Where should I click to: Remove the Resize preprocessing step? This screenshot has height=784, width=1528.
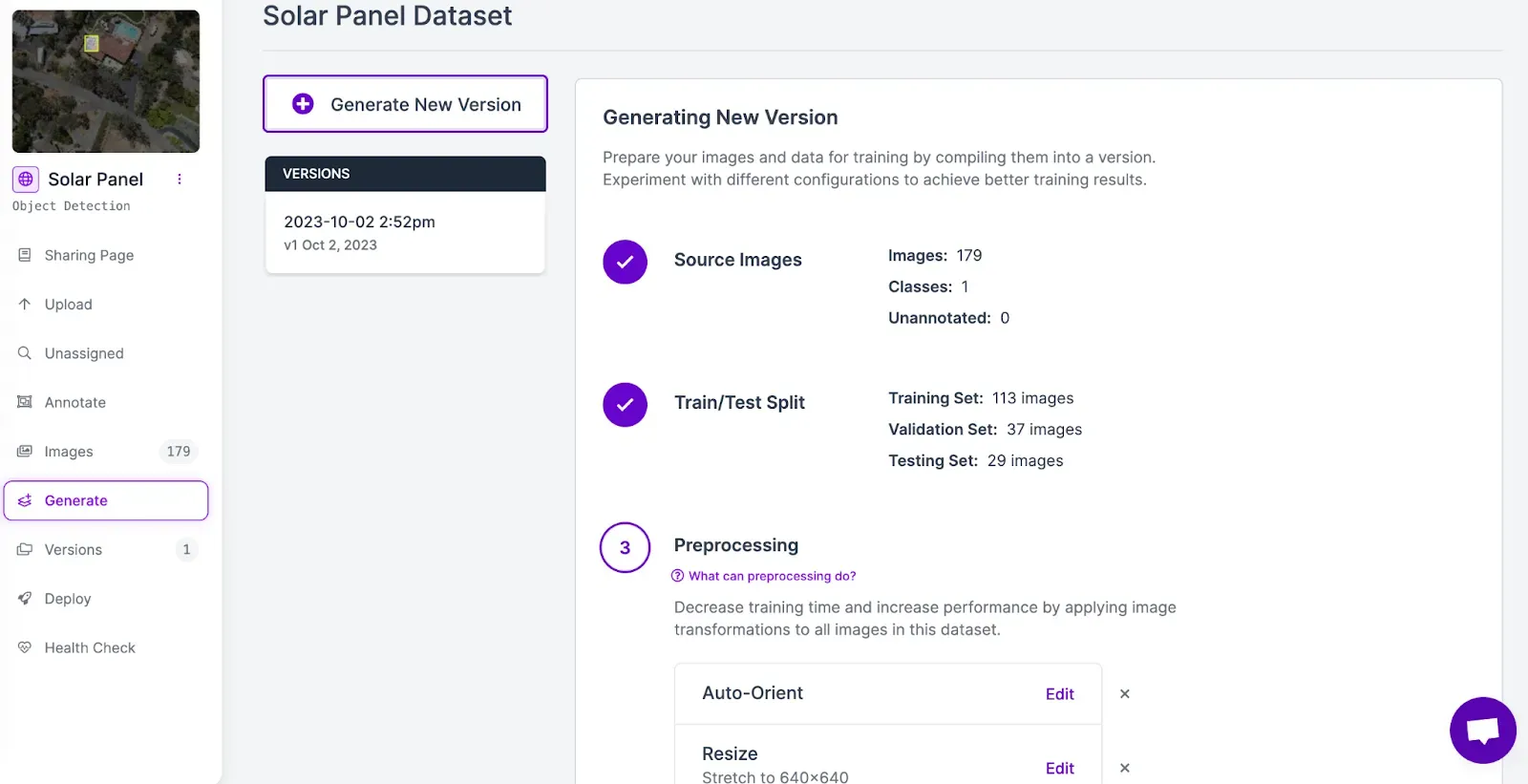click(x=1125, y=768)
